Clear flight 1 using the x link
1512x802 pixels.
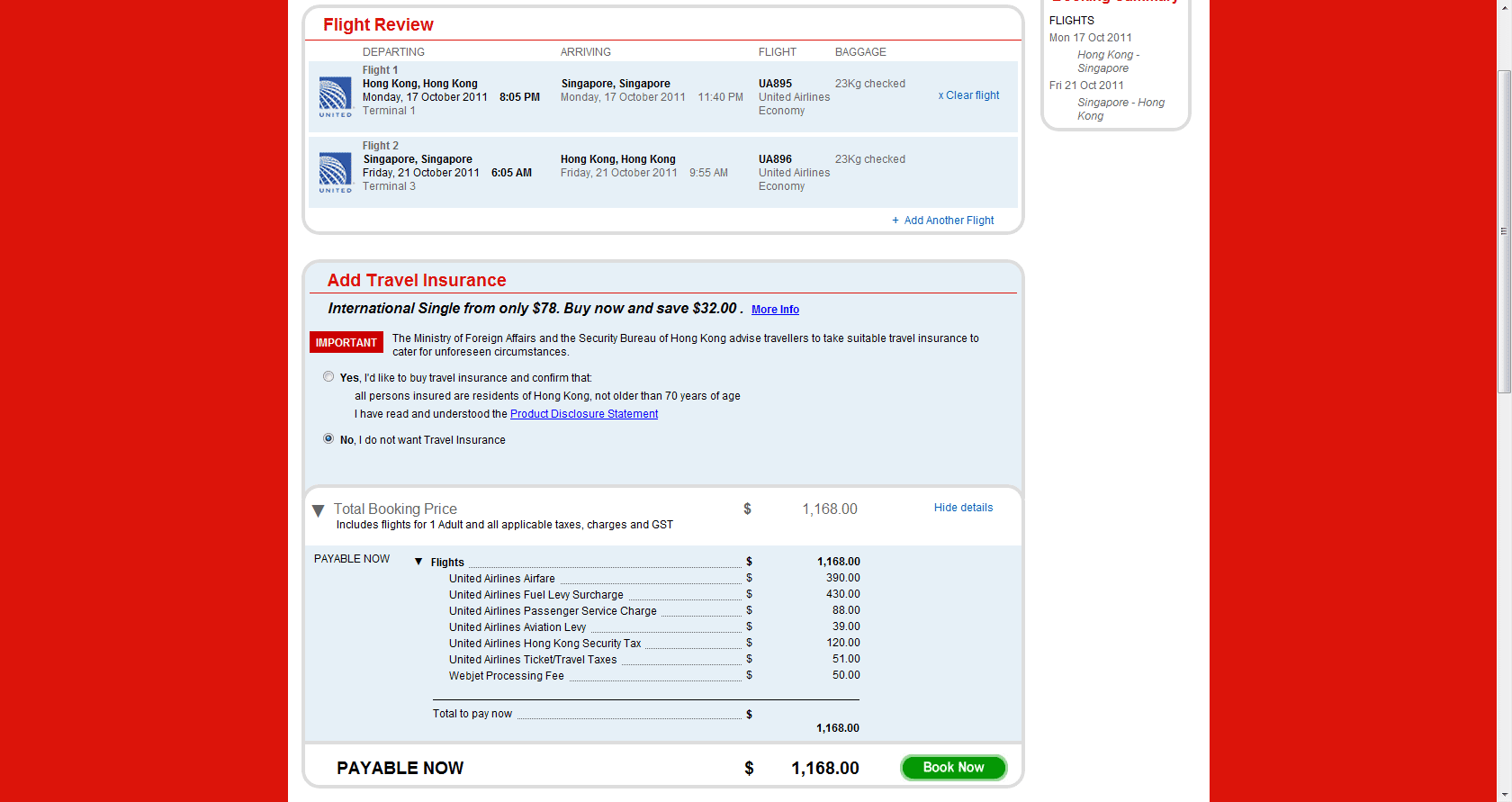coord(968,95)
